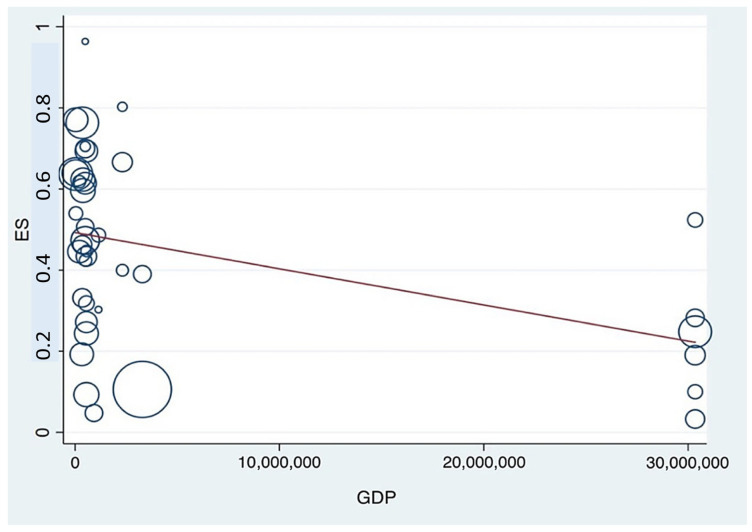This screenshot has width=752, height=532.
Task: Click the left bubble near ES 0.05
Action: point(94,413)
